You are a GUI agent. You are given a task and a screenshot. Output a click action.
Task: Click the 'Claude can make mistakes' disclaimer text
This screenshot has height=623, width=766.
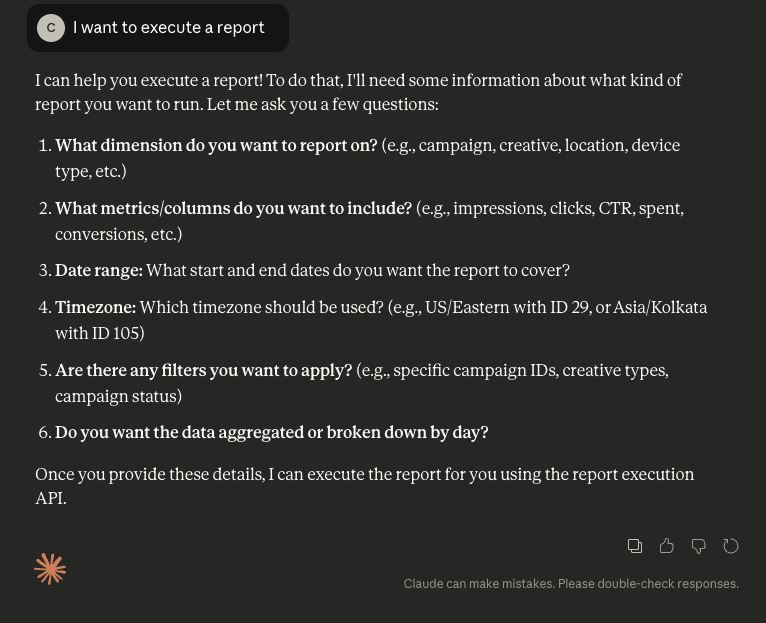(571, 584)
